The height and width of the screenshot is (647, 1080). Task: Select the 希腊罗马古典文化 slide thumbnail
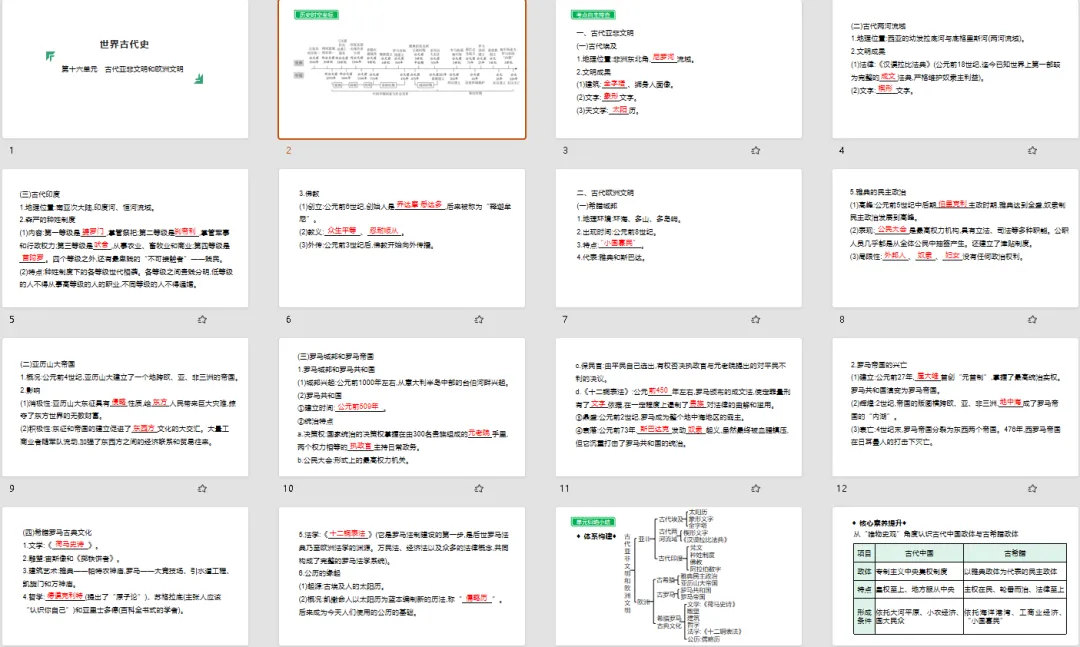(x=125, y=576)
